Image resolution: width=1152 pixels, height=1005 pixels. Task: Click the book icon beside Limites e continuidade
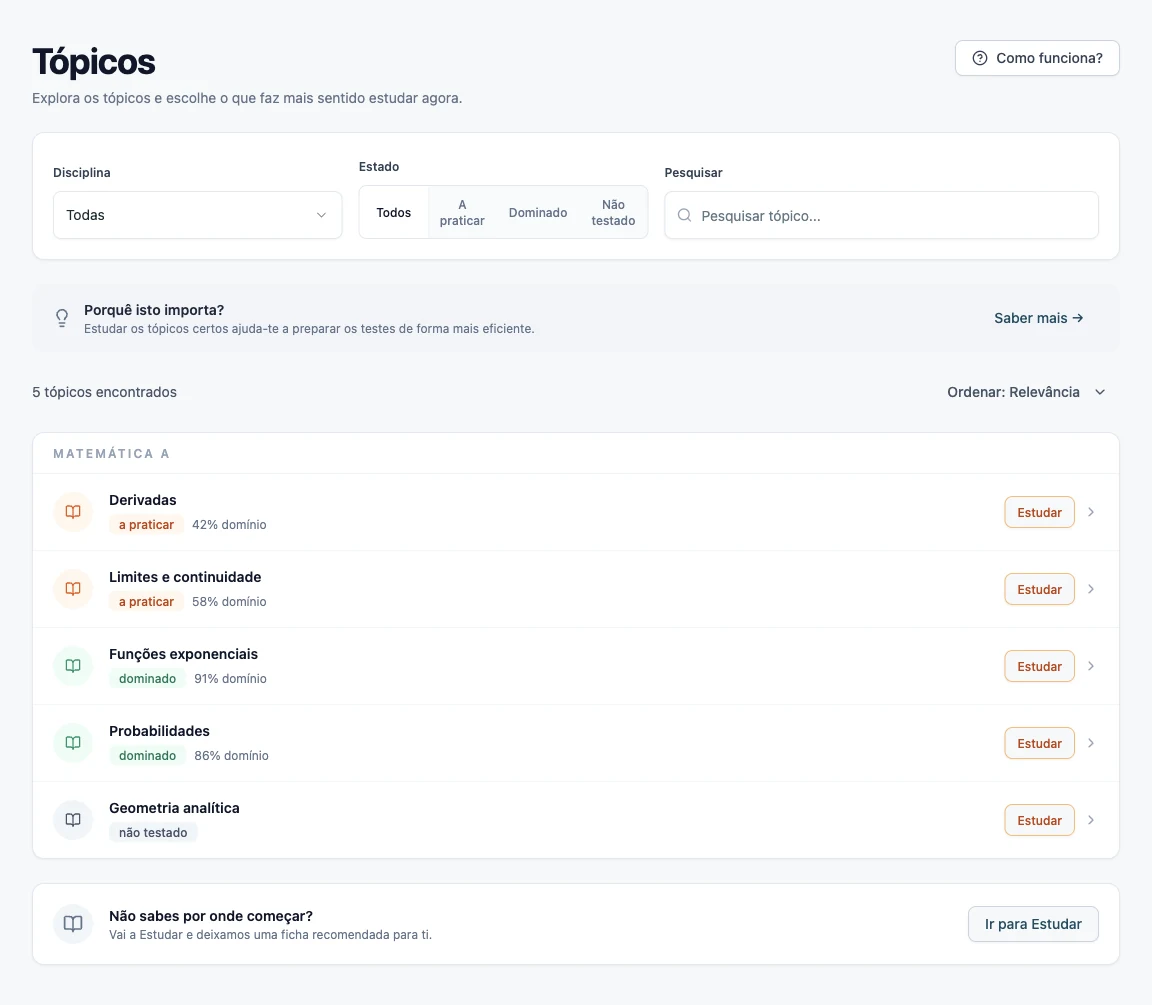coord(73,589)
